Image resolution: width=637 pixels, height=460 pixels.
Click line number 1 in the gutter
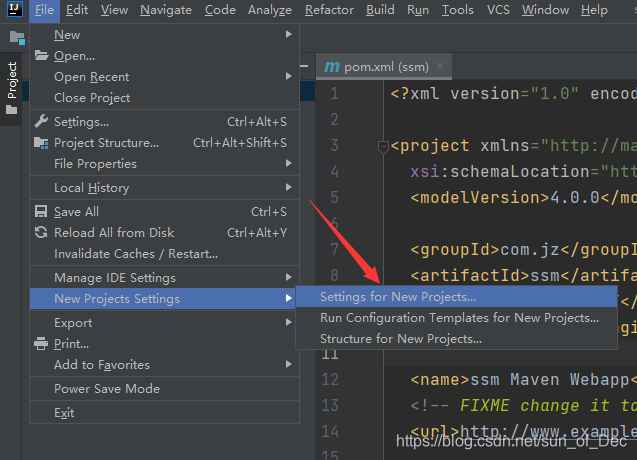point(334,94)
